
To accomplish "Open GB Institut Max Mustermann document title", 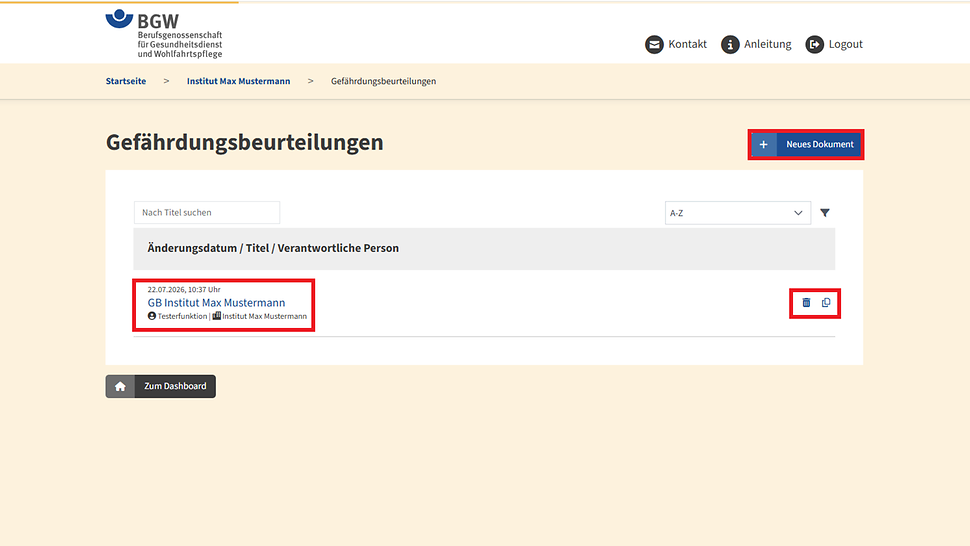I will click(216, 302).
